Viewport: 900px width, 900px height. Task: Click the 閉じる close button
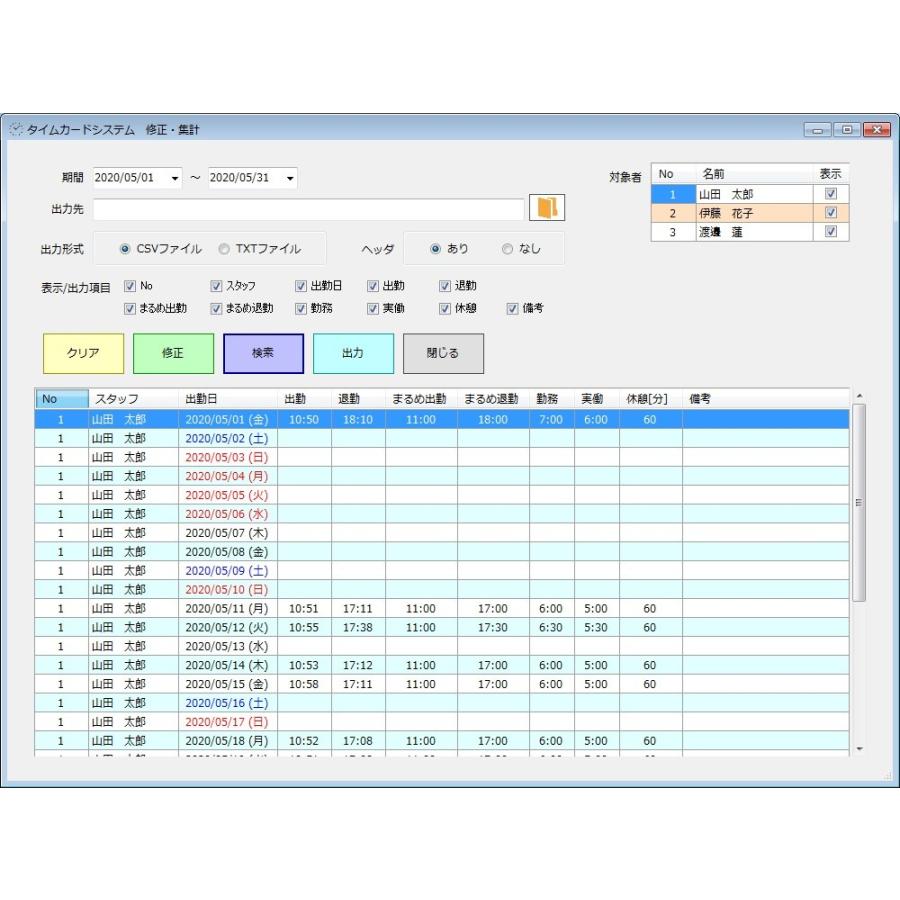(x=443, y=354)
